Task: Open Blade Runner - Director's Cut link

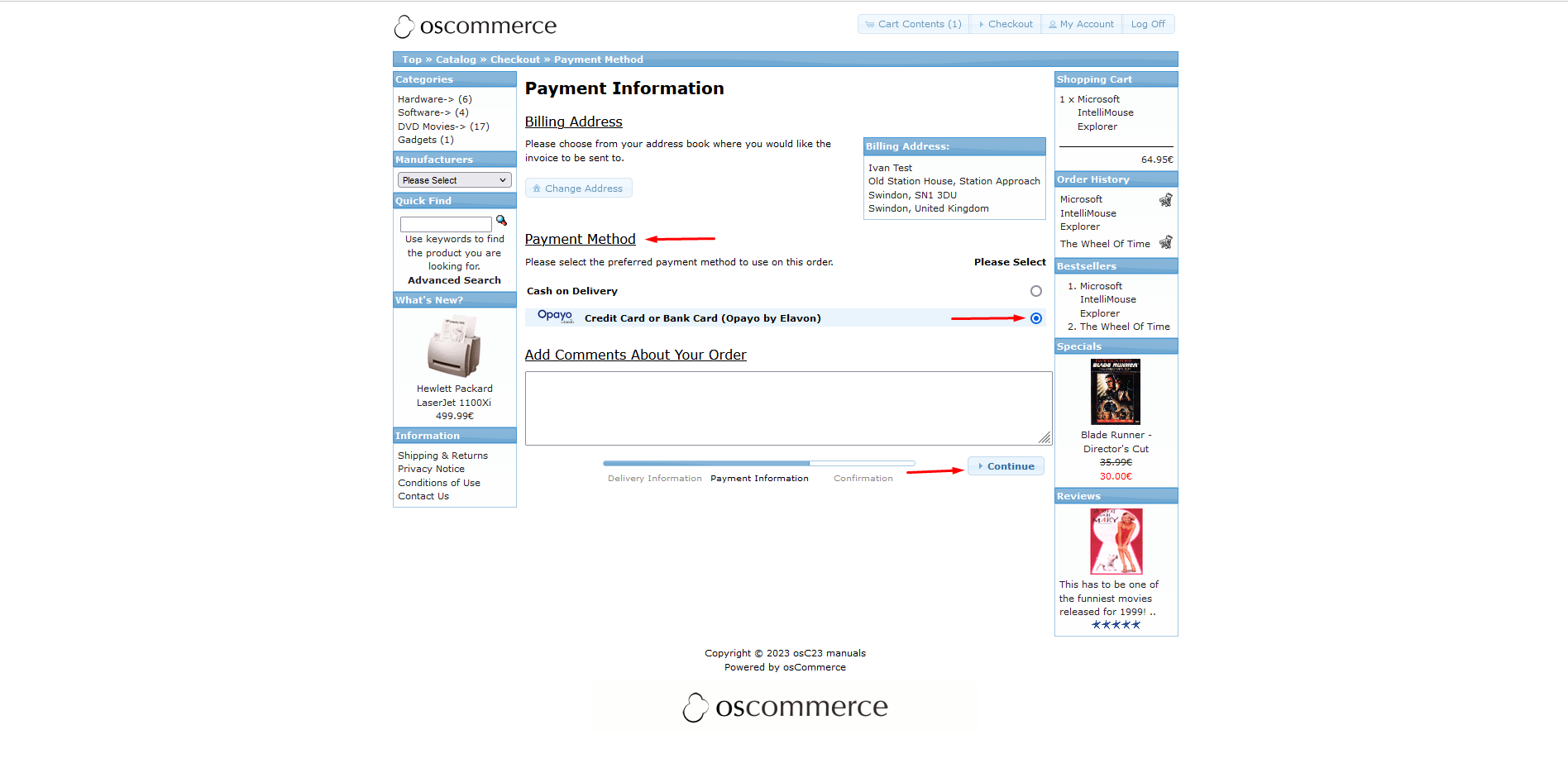Action: pyautogui.click(x=1116, y=441)
